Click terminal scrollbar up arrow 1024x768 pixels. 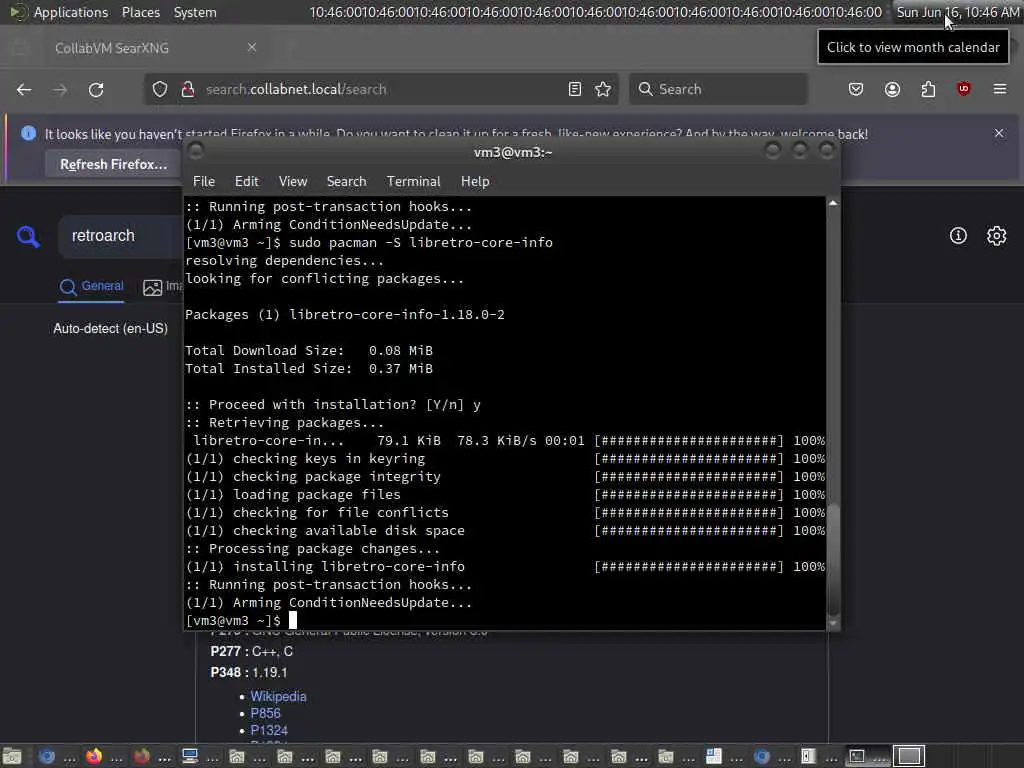point(833,203)
